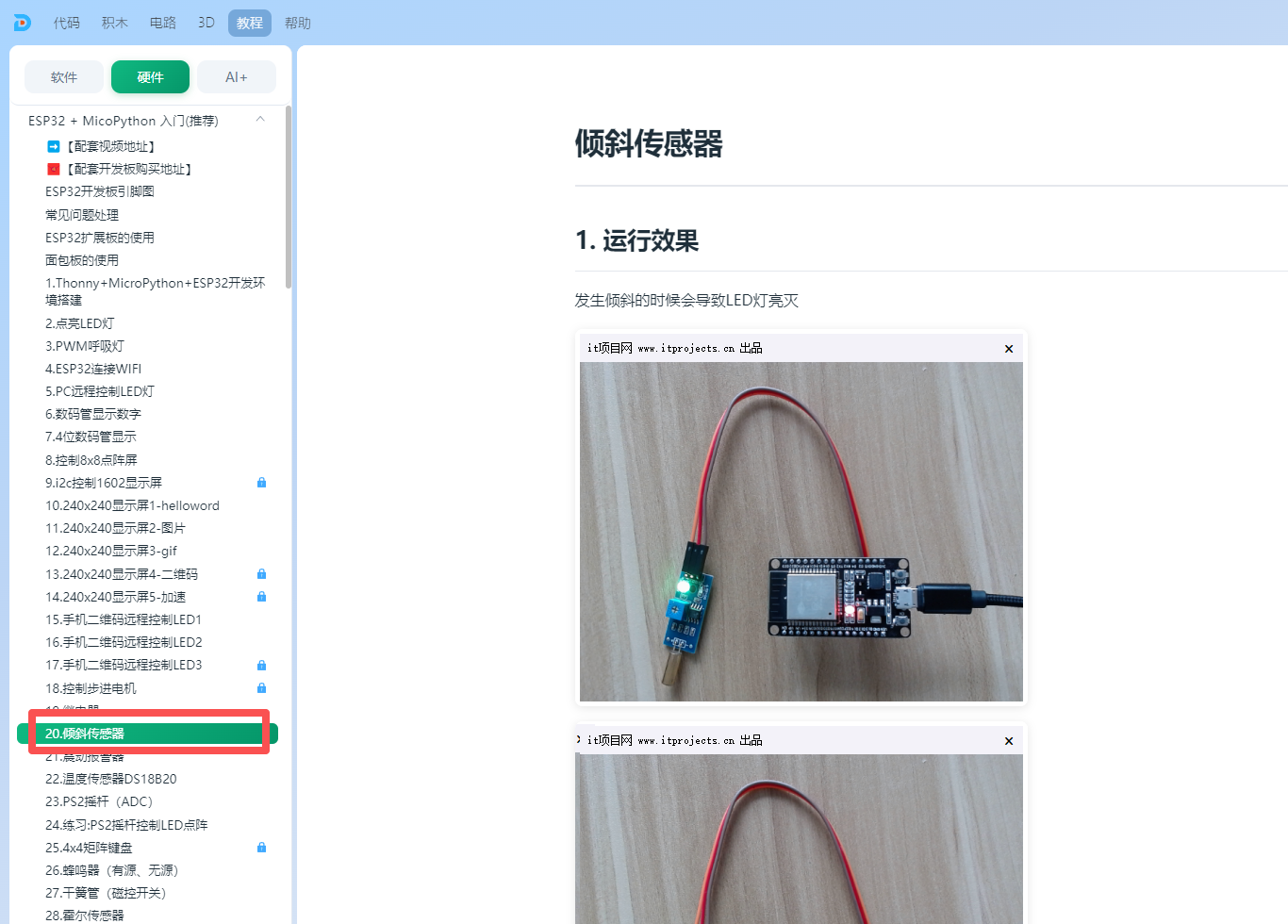Switch to the 软件 tab
This screenshot has height=924, width=1288.
click(64, 77)
